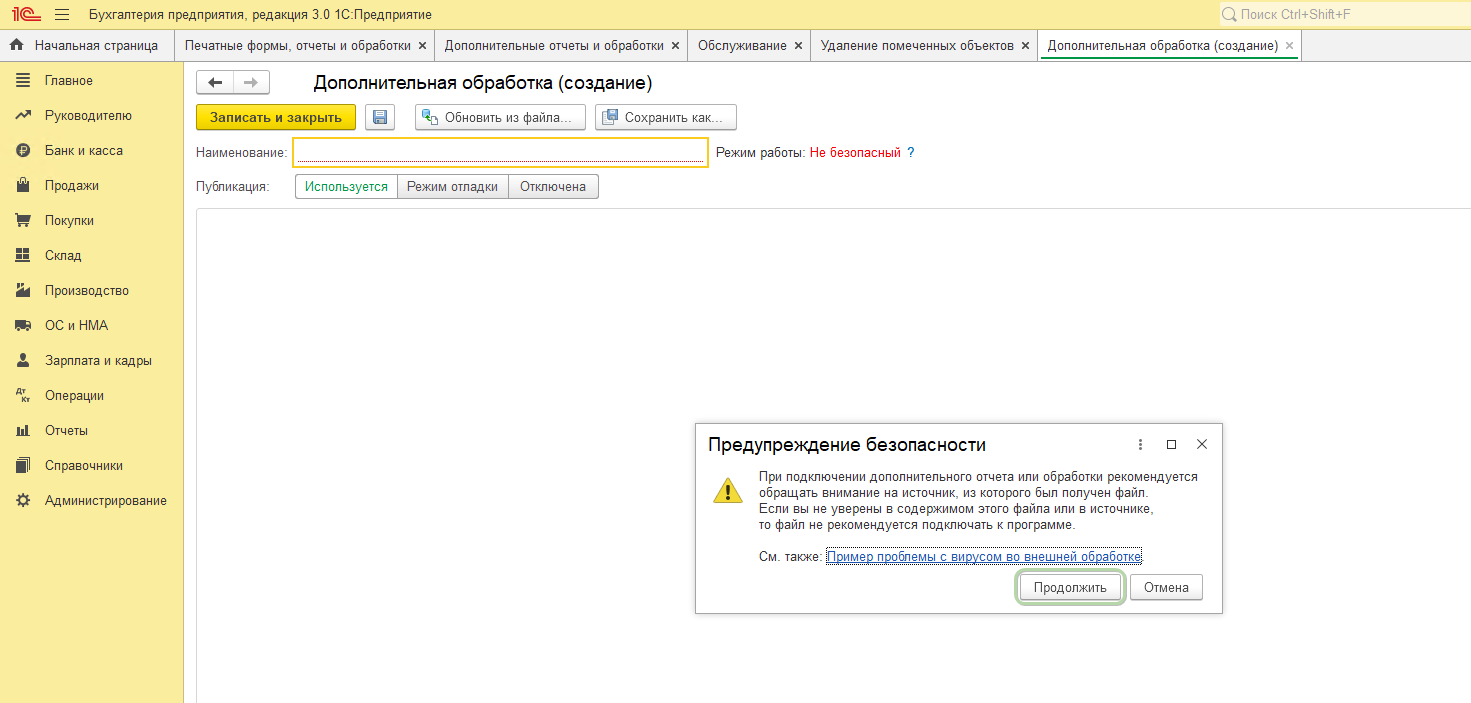This screenshot has width=1471, height=703.
Task: Click the save diskette icon button
Action: point(380,117)
